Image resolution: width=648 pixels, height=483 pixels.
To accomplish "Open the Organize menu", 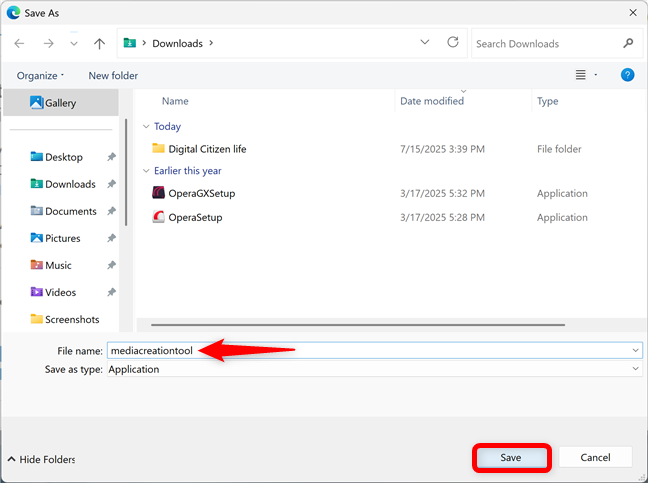I will pos(40,76).
